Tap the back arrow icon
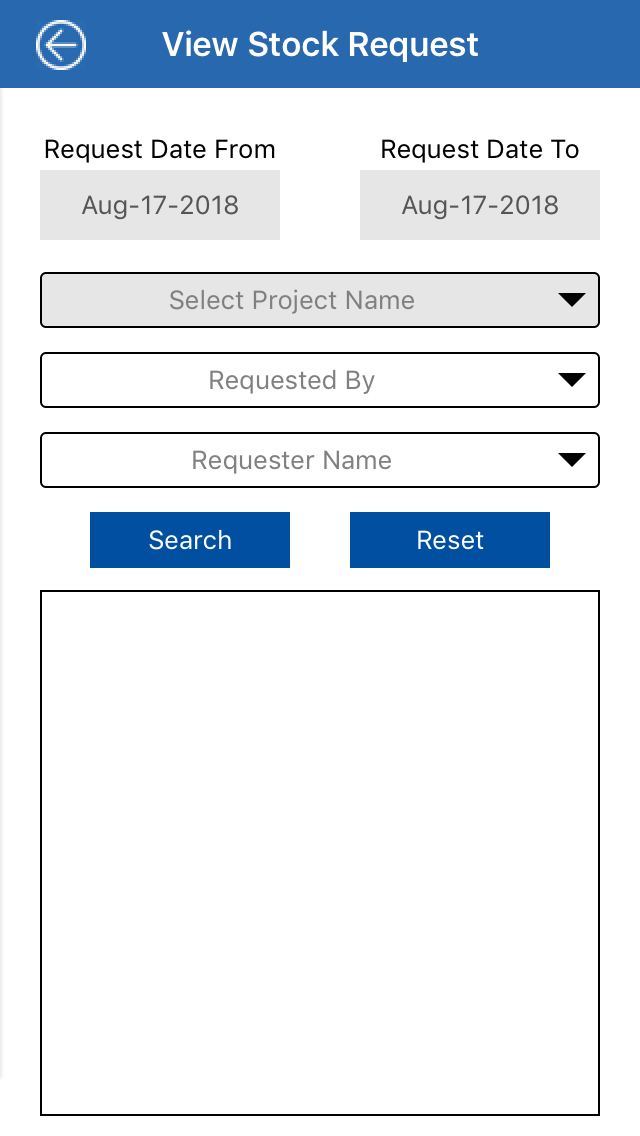Viewport: 640px width, 1136px height. 61,45
